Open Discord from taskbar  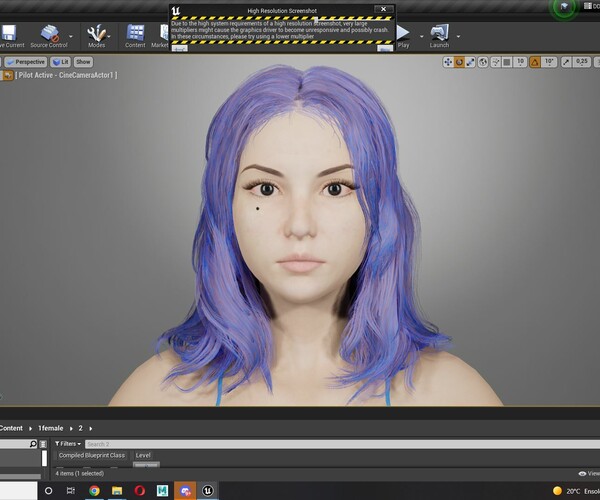click(x=185, y=490)
